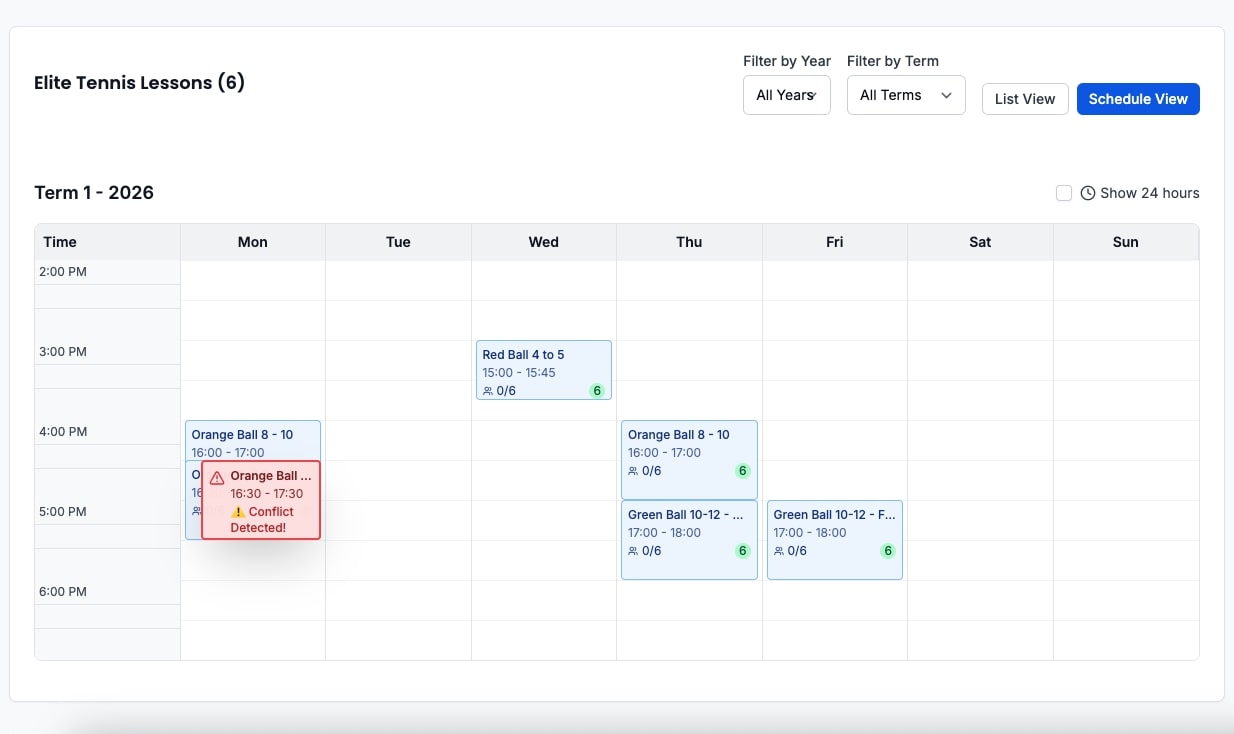Click the Thu column header

[x=689, y=241]
